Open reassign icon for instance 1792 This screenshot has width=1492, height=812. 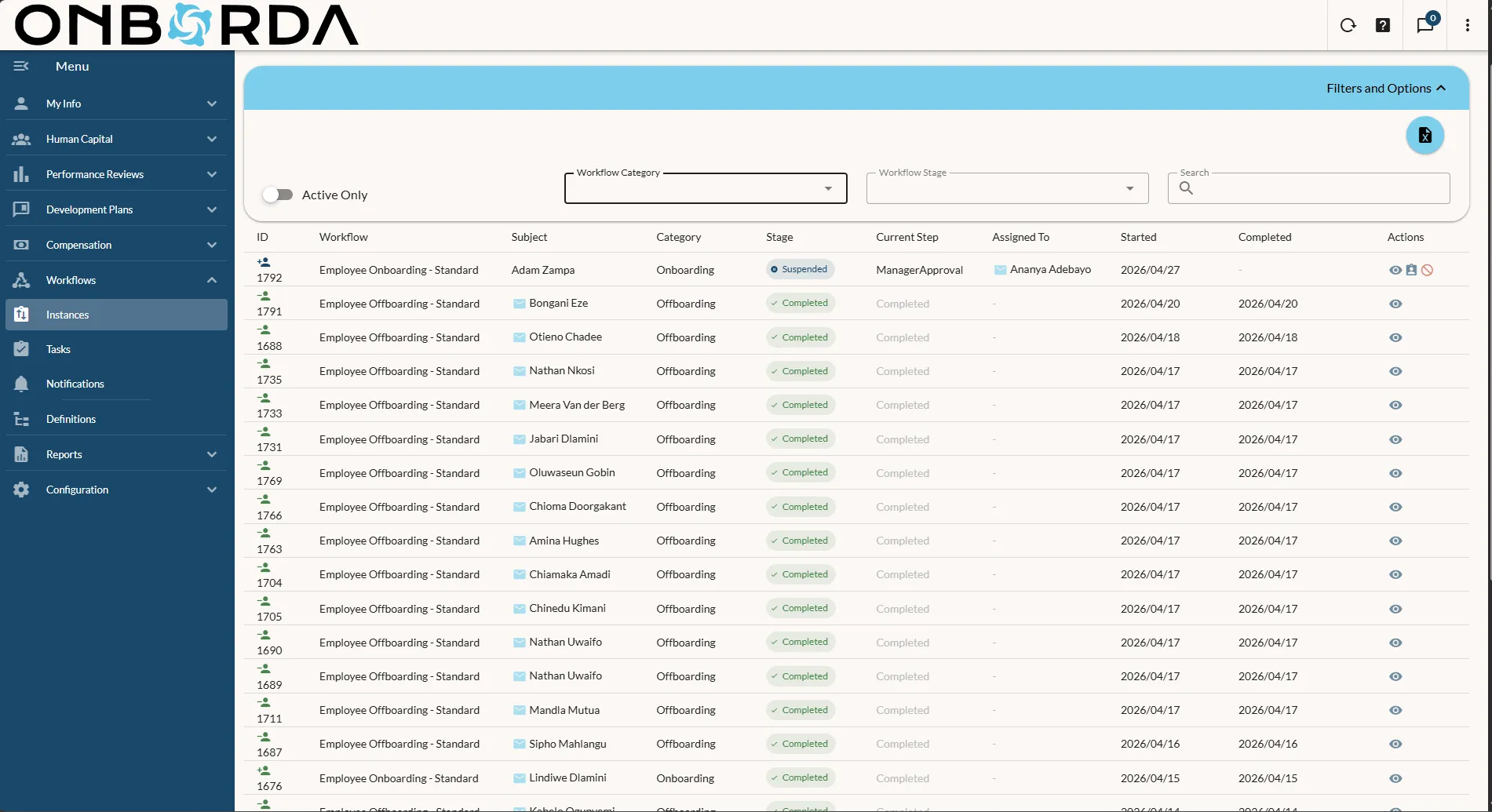[1411, 270]
